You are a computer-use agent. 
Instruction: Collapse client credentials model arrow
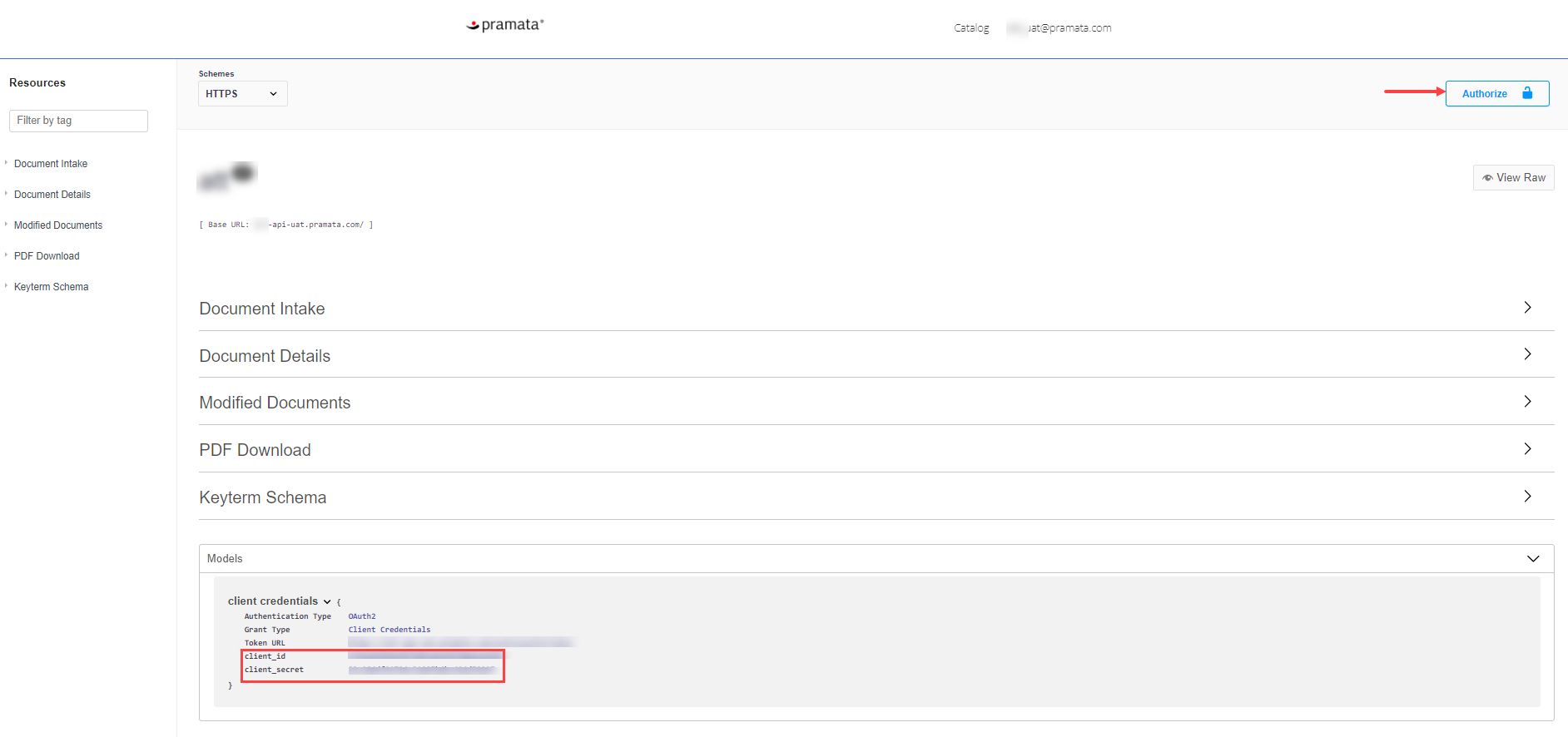[x=327, y=601]
